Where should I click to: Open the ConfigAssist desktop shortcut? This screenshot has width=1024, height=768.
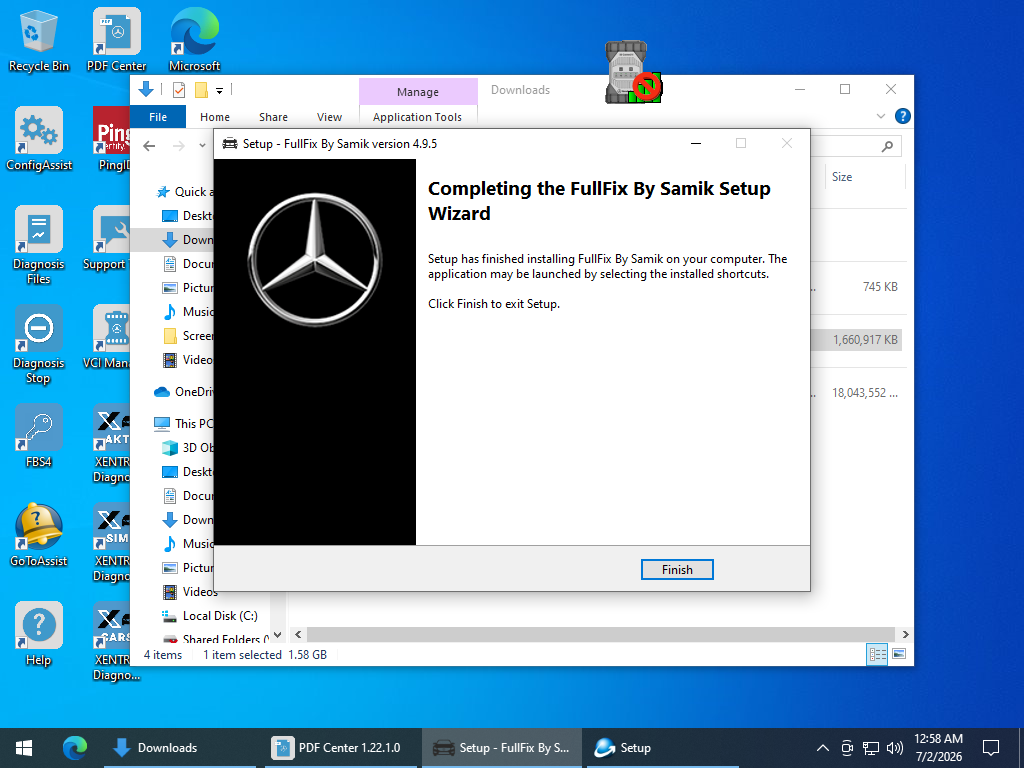[39, 139]
